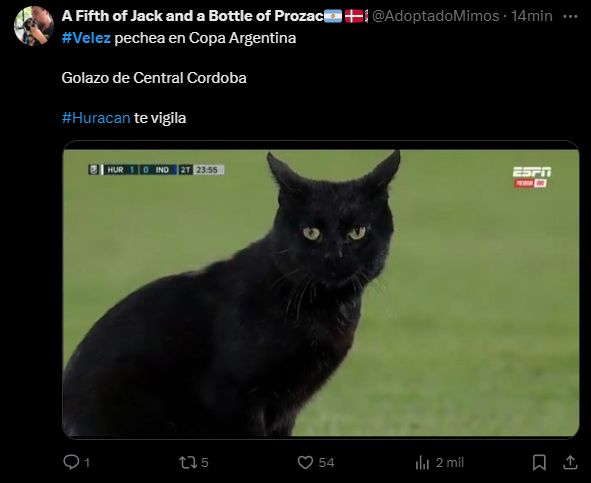Open the share upload icon
The image size is (591, 483).
[x=570, y=462]
